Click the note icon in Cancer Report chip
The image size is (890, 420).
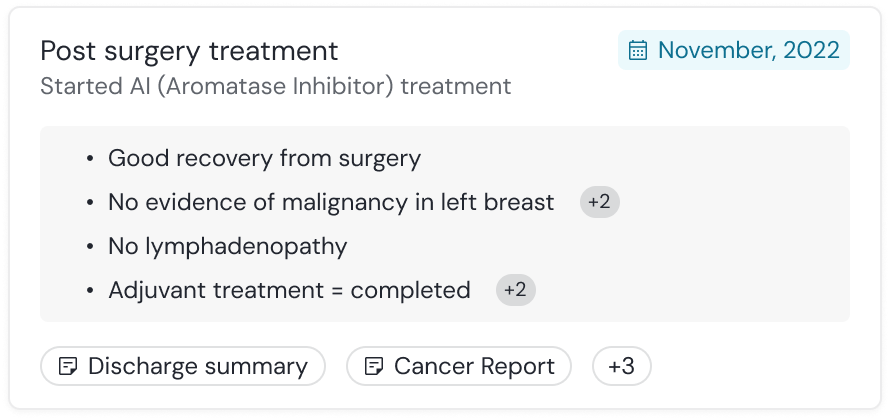click(374, 366)
